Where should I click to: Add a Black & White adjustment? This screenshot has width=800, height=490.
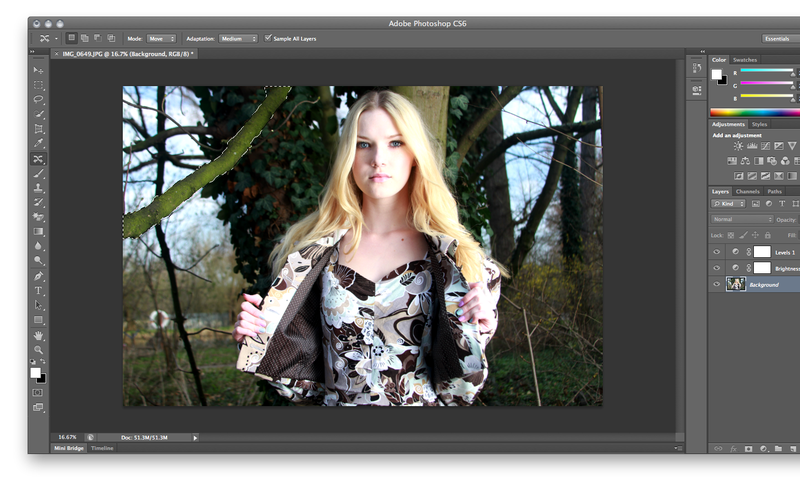click(x=759, y=161)
